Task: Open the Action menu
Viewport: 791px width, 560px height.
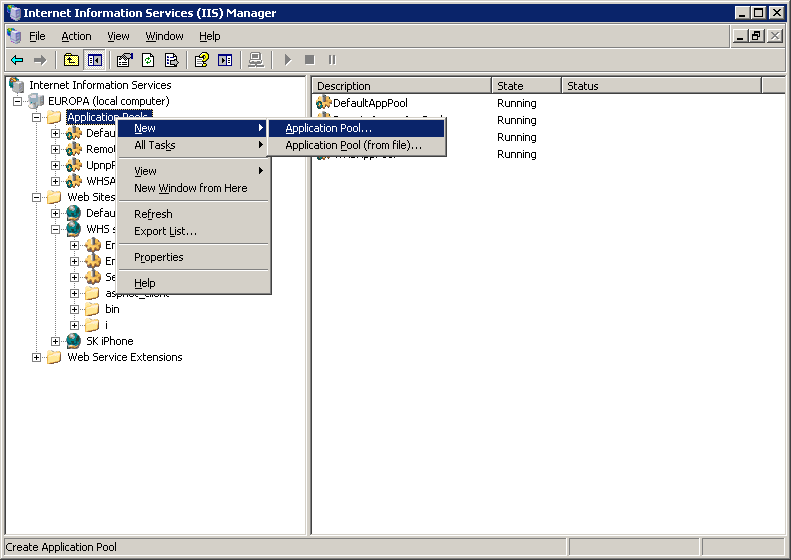Action: (x=76, y=36)
